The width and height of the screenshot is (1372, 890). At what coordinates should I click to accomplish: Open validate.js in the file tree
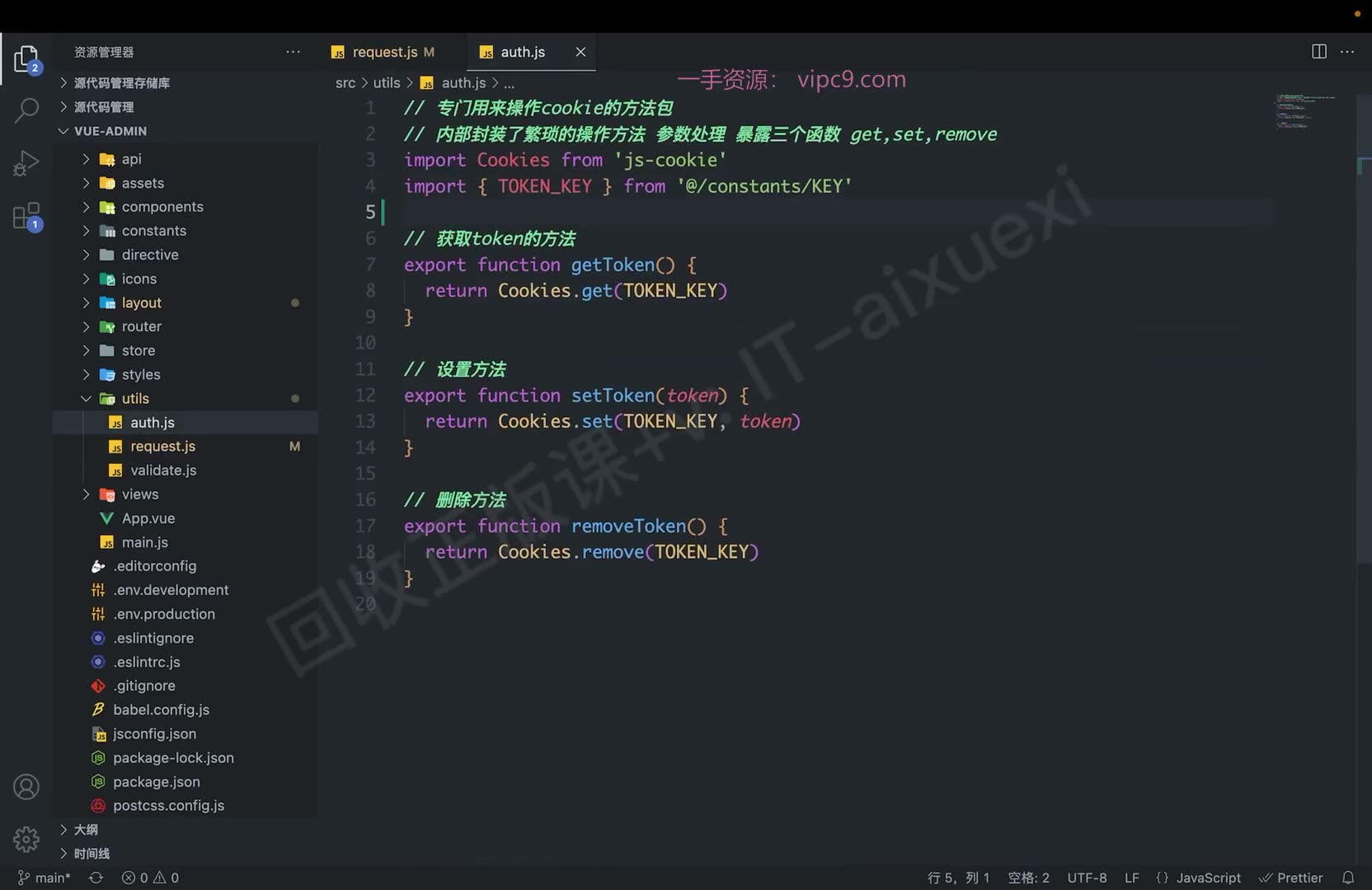click(x=185, y=470)
